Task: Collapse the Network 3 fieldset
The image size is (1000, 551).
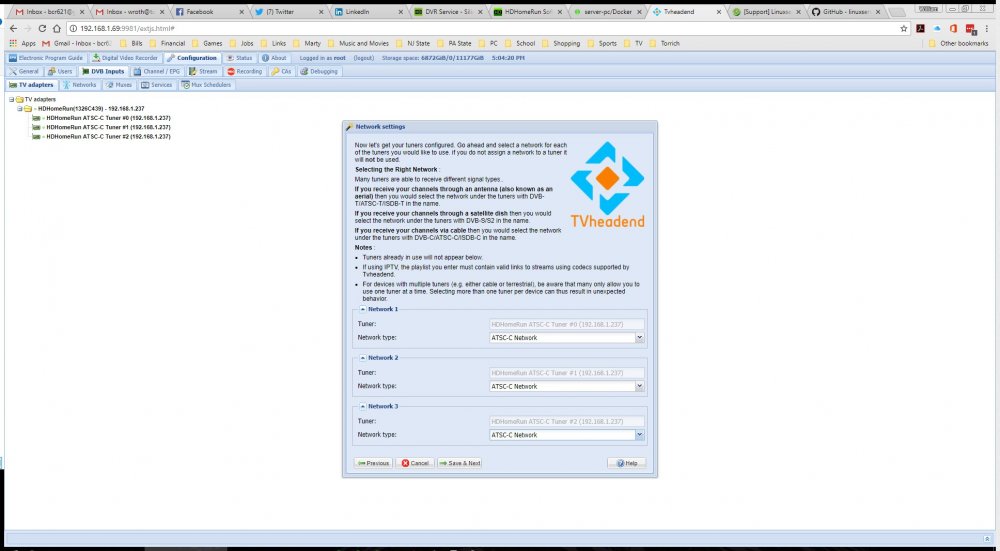Action: coord(363,406)
